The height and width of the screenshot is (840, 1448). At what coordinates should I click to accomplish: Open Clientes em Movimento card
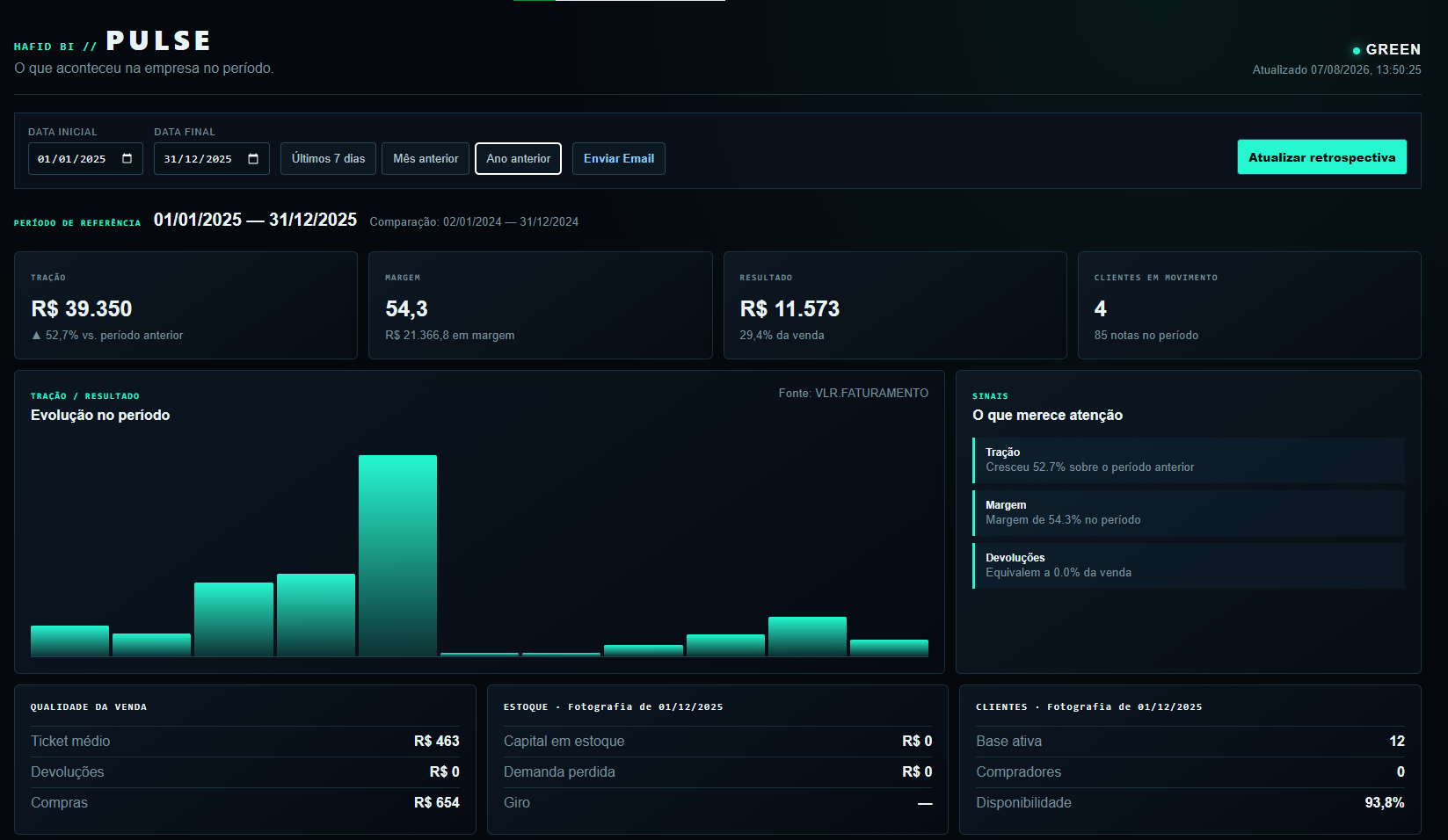[x=1249, y=306]
